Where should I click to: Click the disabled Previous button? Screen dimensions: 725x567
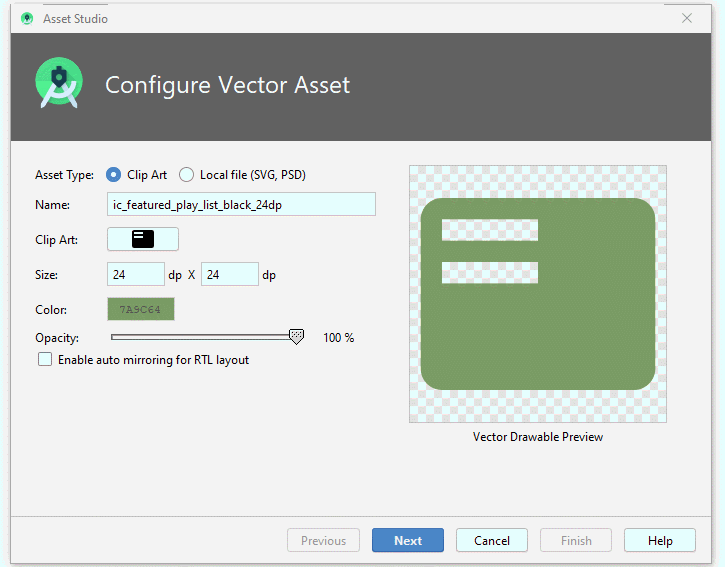[x=323, y=540]
